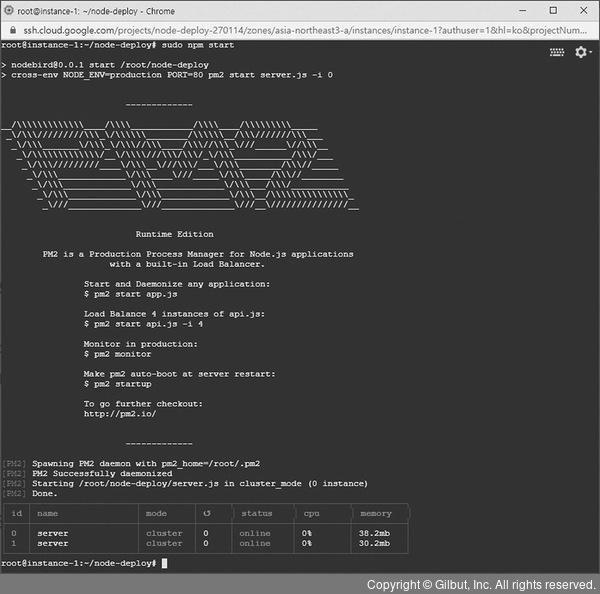The height and width of the screenshot is (594, 600).
Task: Click 'PM2 is a Production Process Manager' line
Action: (x=198, y=254)
